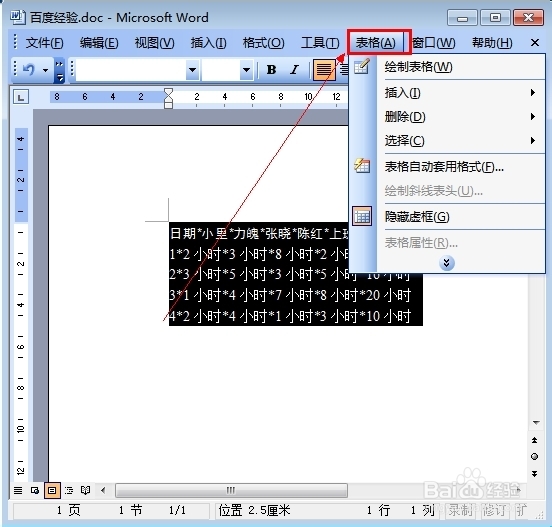Click the Undo toolbar icon

pos(29,69)
